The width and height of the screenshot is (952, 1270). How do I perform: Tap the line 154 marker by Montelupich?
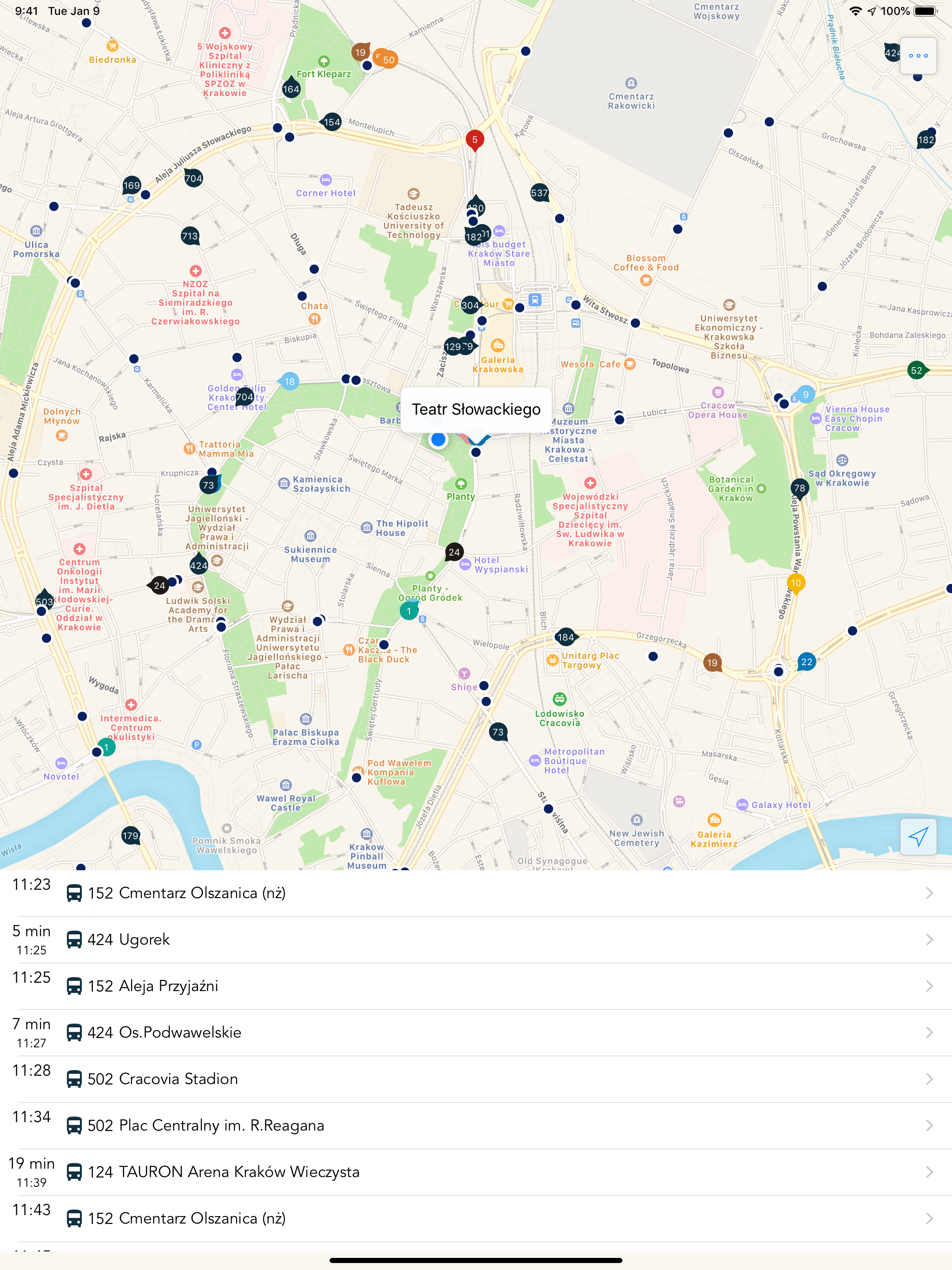point(331,122)
